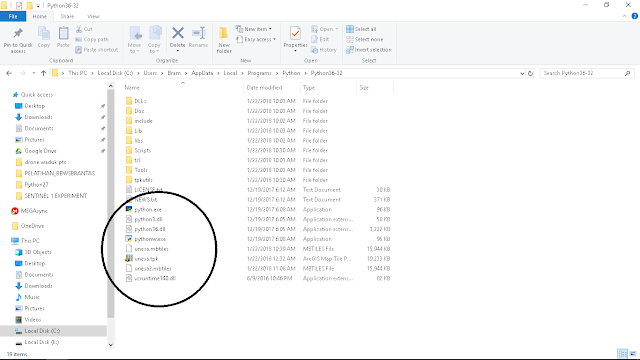
Task: Open address bar history dropdown
Action: 522,73
